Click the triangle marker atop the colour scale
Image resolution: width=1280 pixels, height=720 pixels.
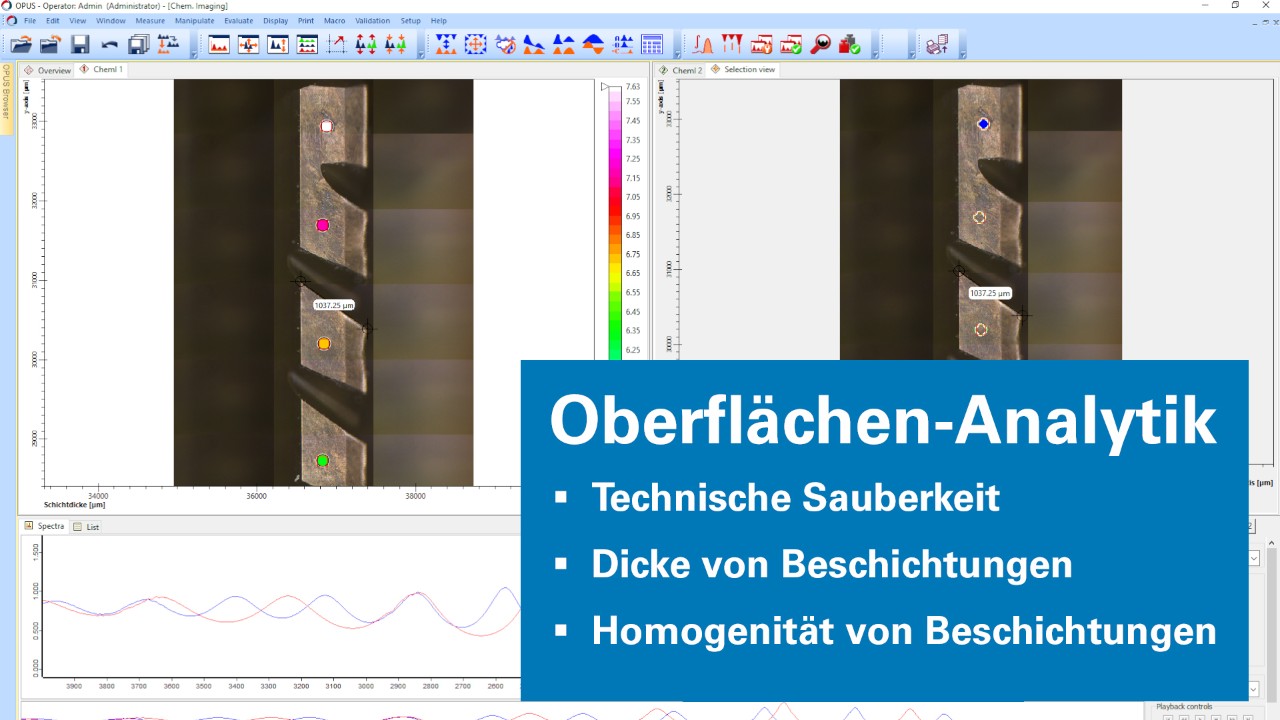(605, 87)
